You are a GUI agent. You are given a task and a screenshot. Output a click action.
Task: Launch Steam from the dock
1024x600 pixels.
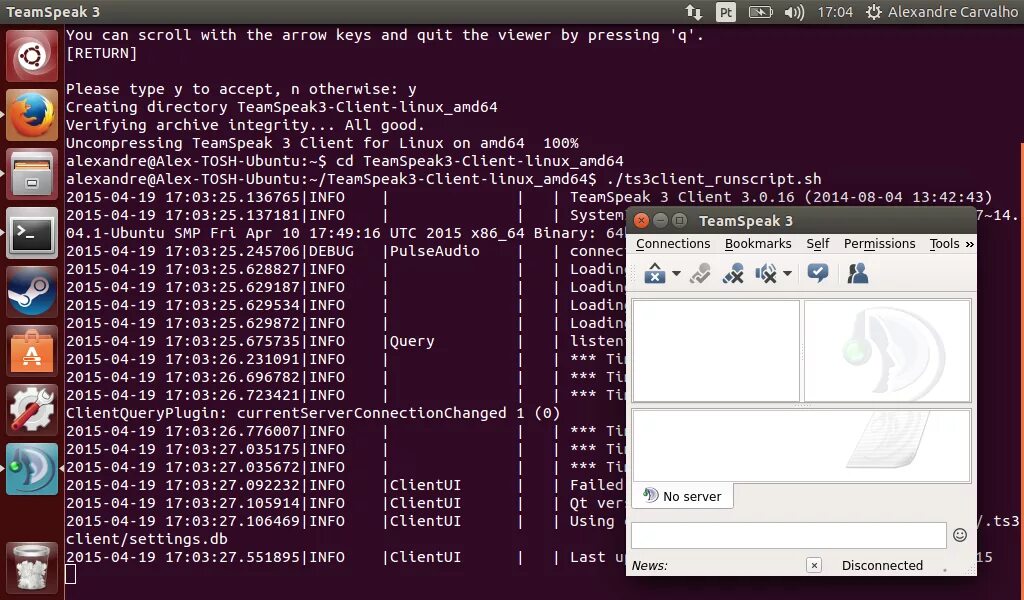click(32, 292)
